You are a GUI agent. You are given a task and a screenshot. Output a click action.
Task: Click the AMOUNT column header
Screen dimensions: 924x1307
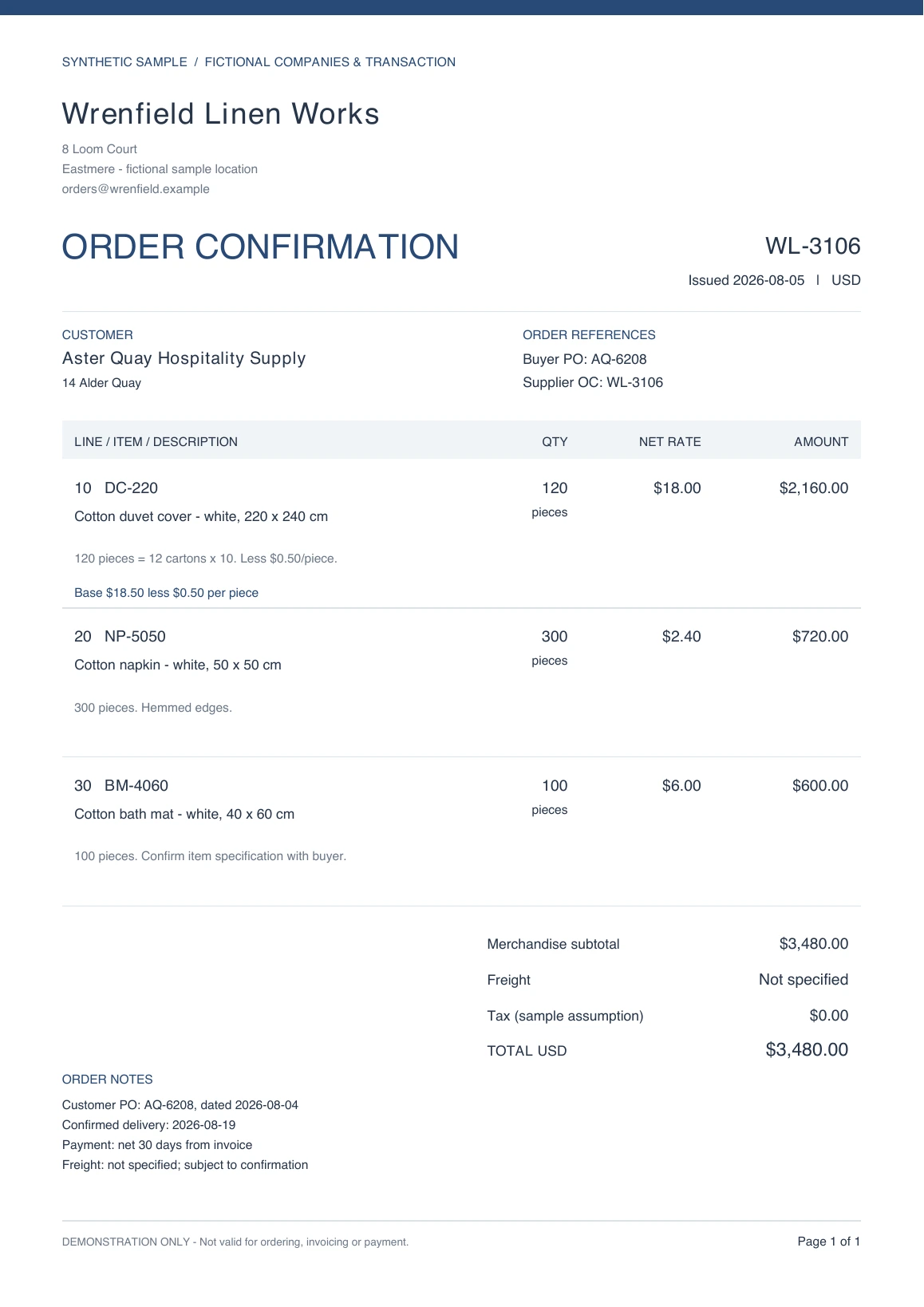(x=820, y=441)
